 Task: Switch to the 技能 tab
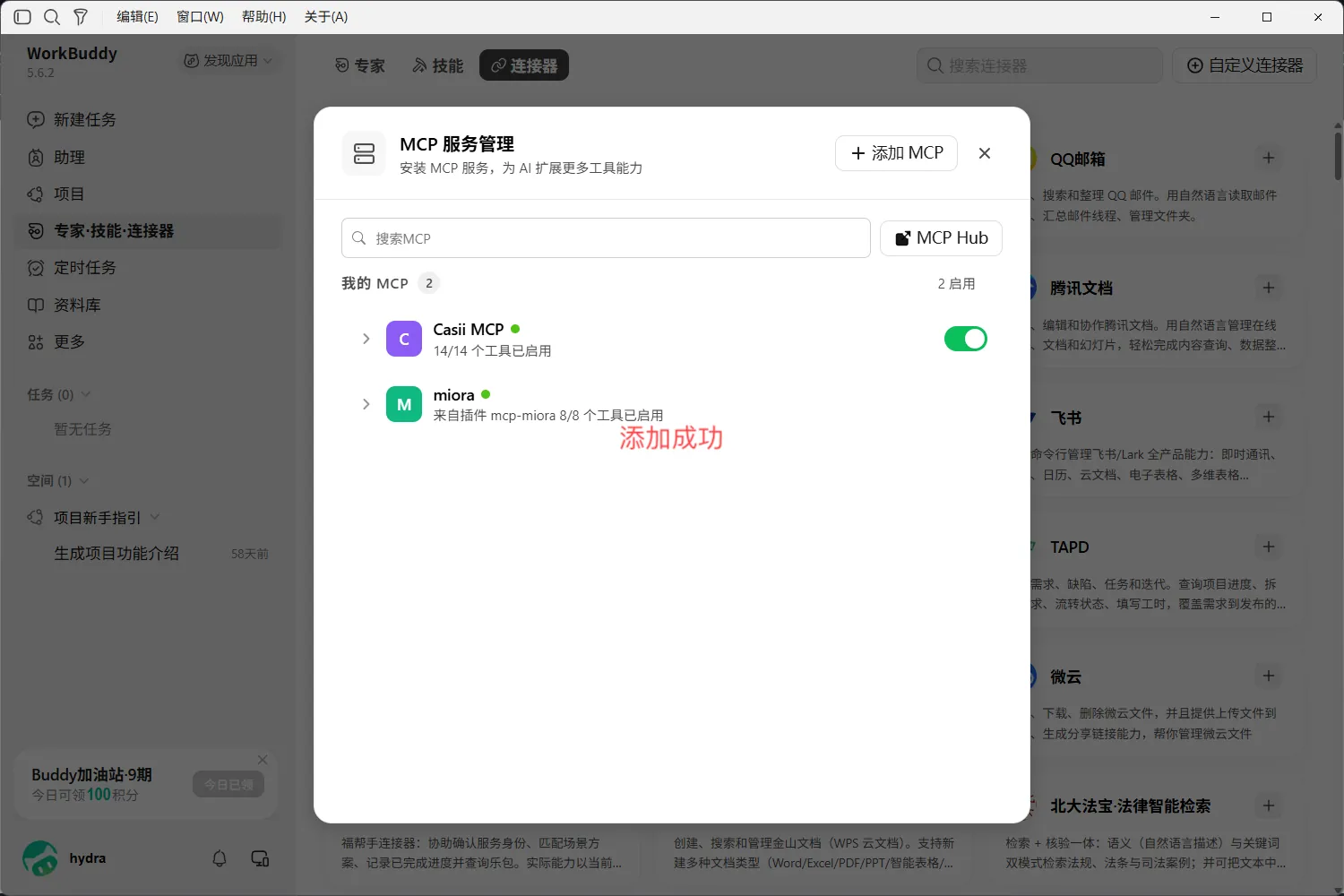pos(437,65)
